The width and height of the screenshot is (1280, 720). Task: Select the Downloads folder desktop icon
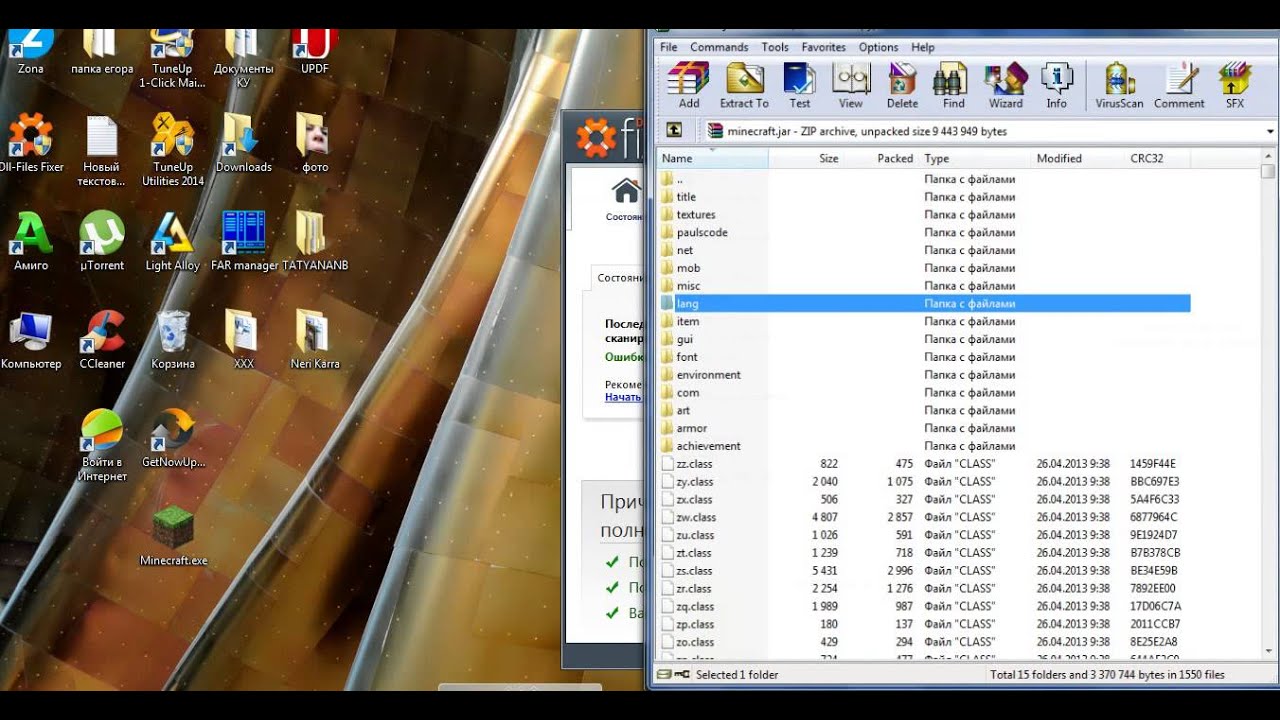244,143
